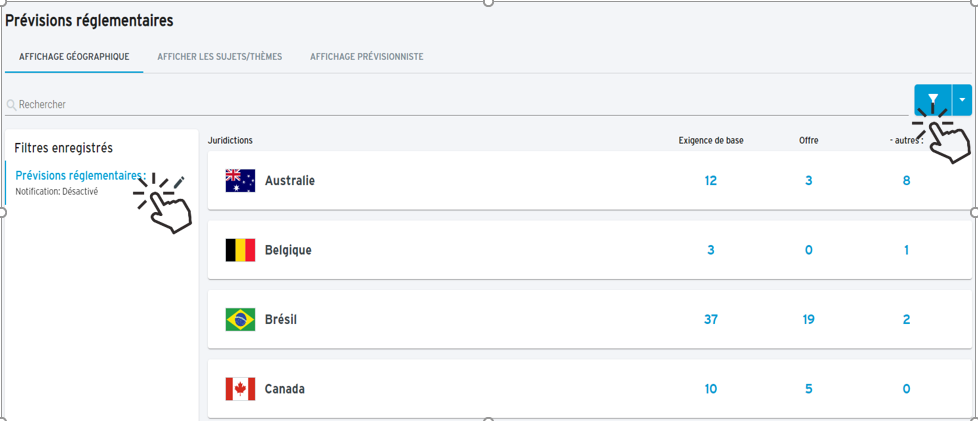
Task: Open Australie Exigence de base count 12
Action: pyautogui.click(x=710, y=181)
